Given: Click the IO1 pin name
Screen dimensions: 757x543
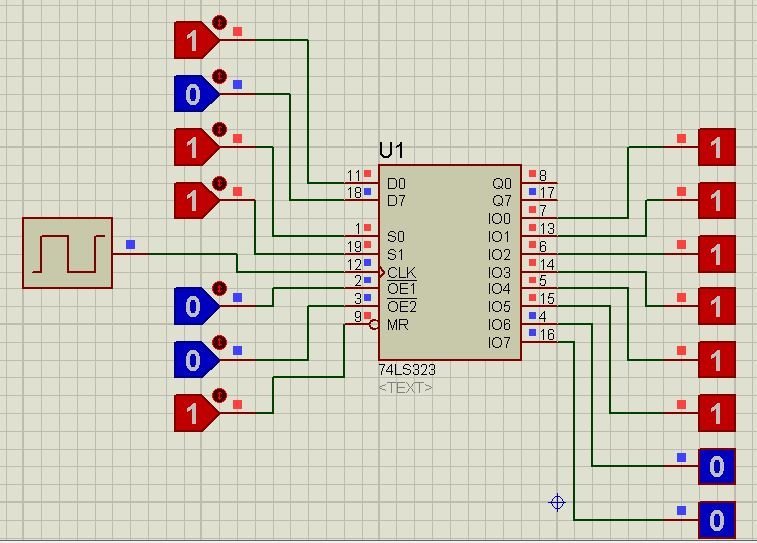Looking at the screenshot, I should (x=500, y=237).
